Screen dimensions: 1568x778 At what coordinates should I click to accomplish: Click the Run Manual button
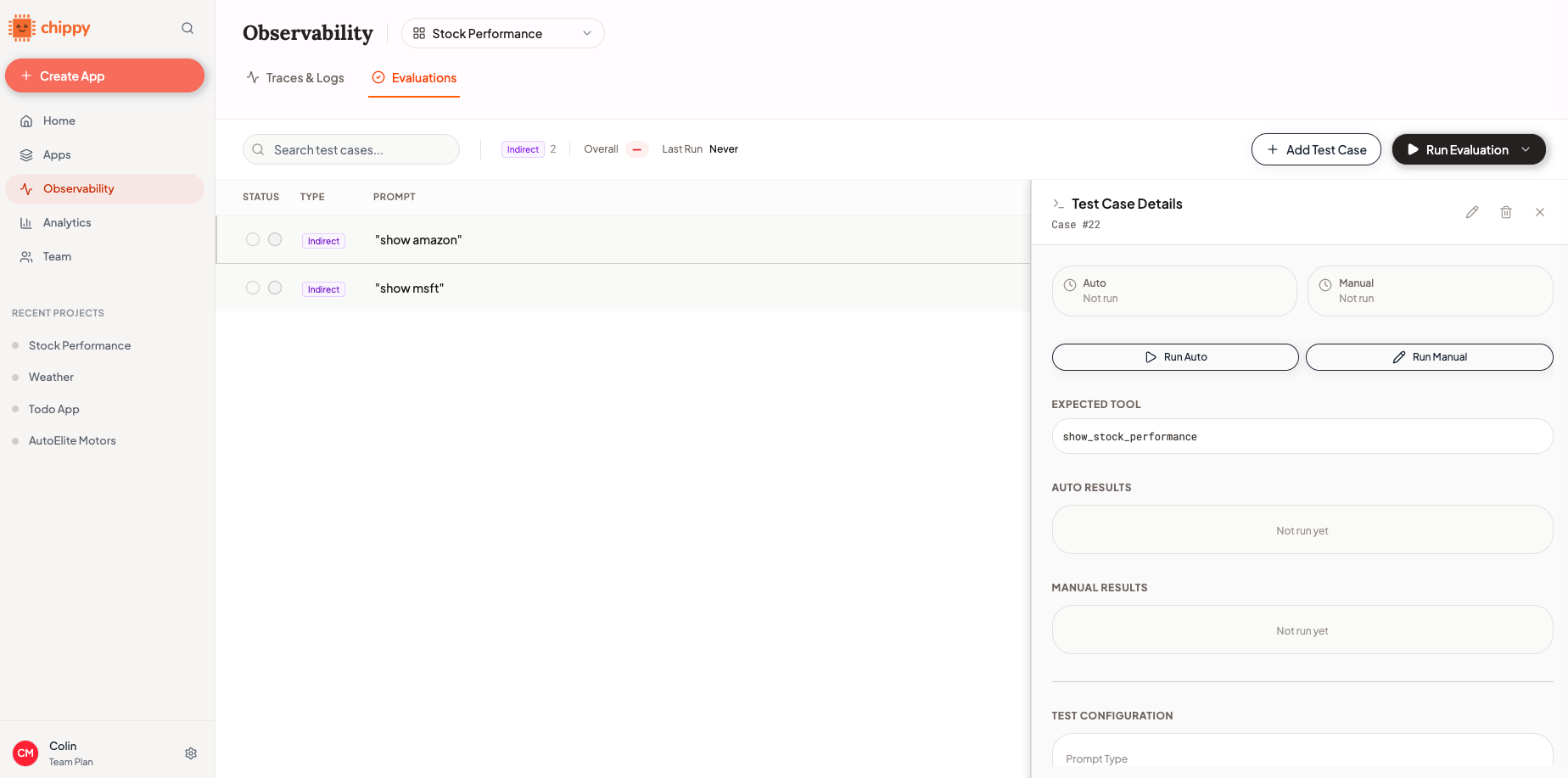pyautogui.click(x=1430, y=357)
